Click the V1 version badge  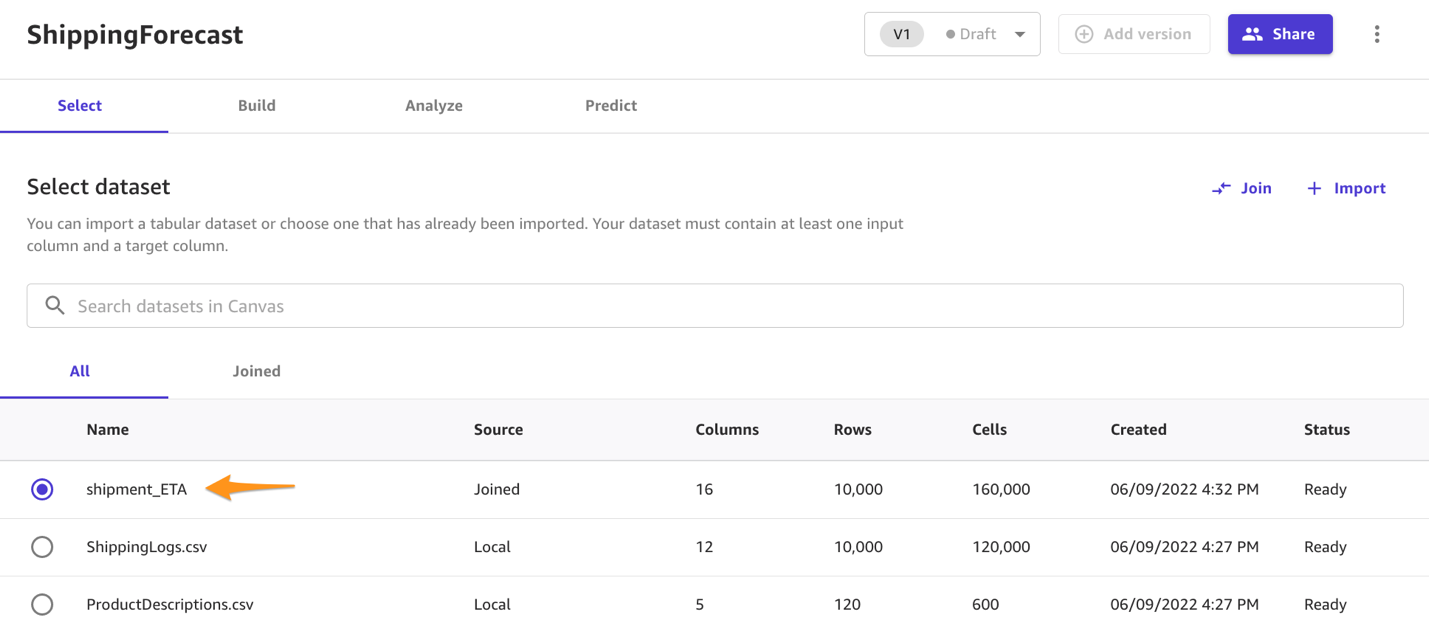click(902, 34)
